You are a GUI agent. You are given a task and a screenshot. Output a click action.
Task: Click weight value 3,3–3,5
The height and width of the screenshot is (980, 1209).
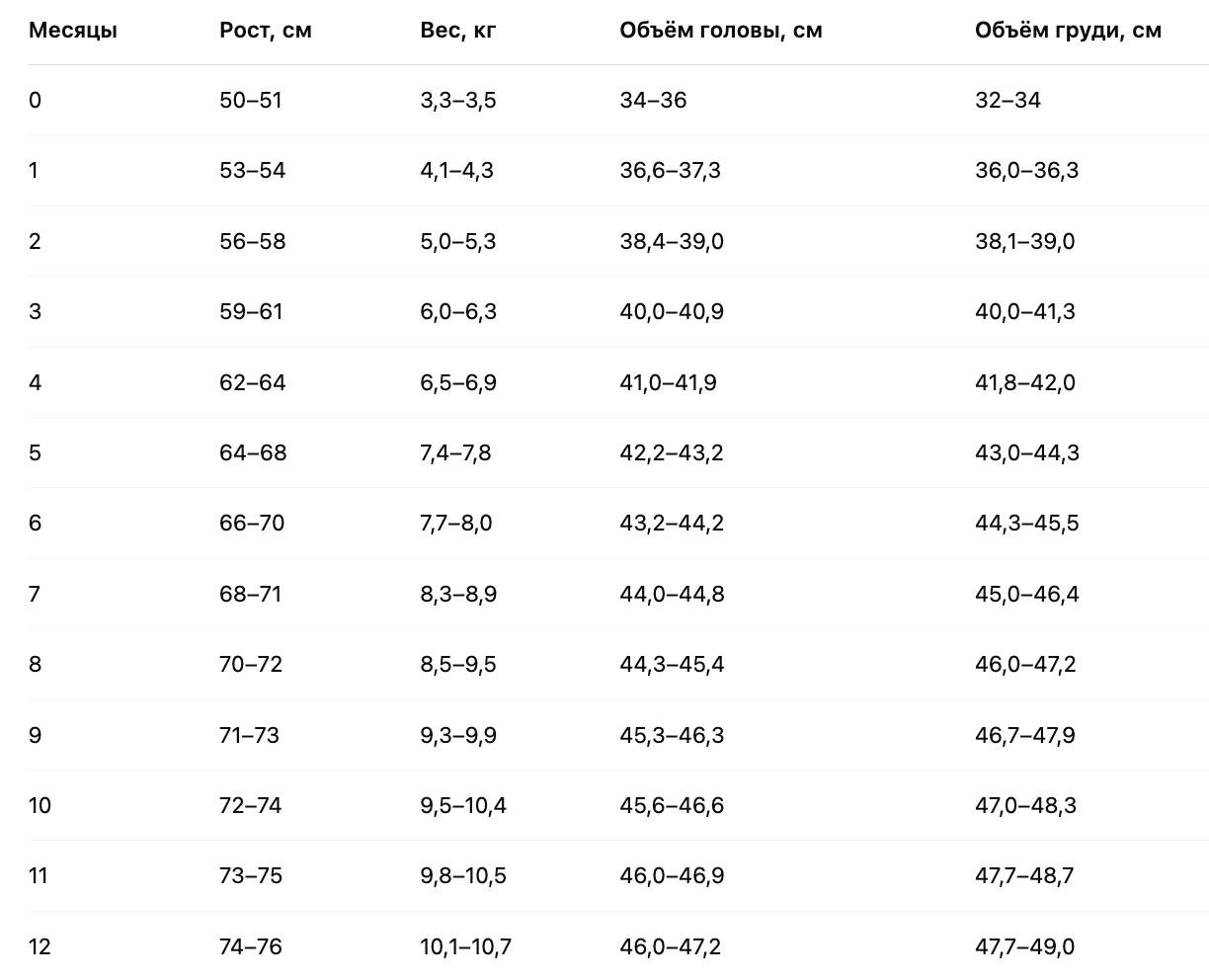click(x=458, y=100)
